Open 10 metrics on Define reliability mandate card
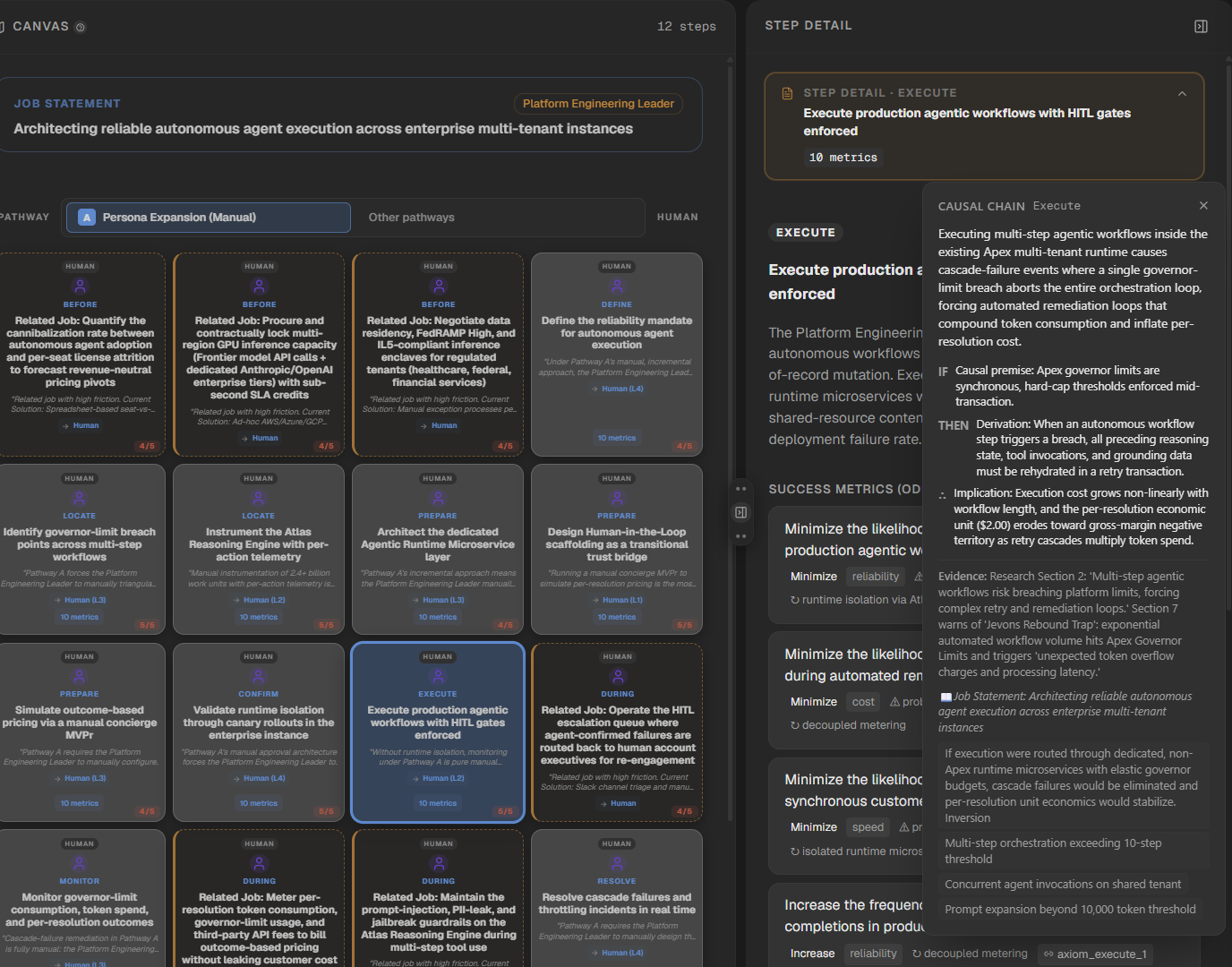This screenshot has height=967, width=1232. [617, 439]
